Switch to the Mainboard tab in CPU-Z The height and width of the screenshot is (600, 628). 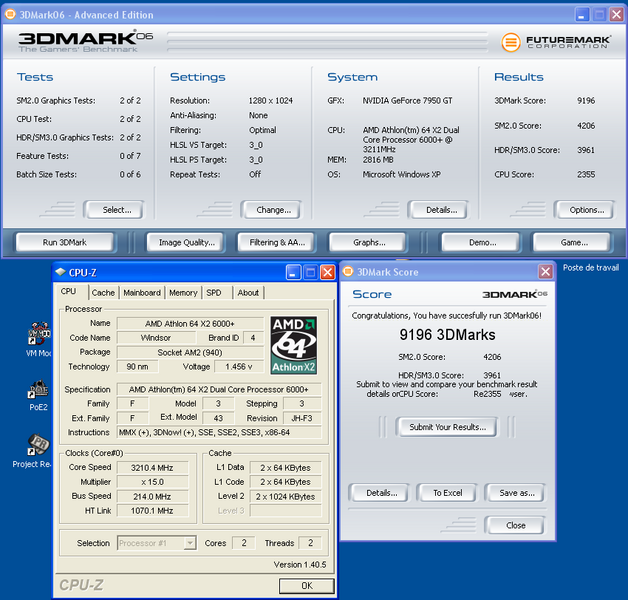[x=142, y=293]
